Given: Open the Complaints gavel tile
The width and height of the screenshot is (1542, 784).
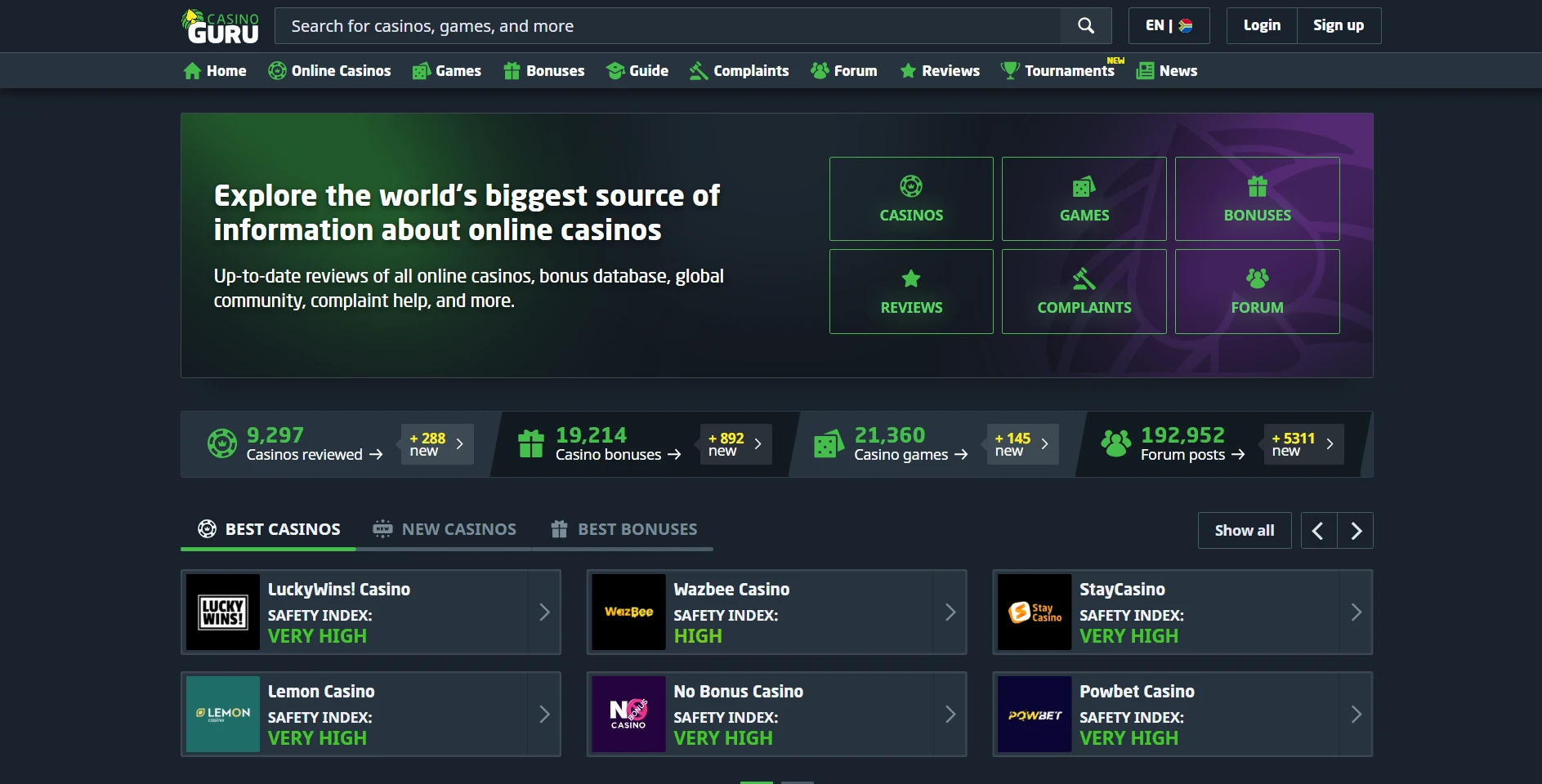Looking at the screenshot, I should 1084,292.
